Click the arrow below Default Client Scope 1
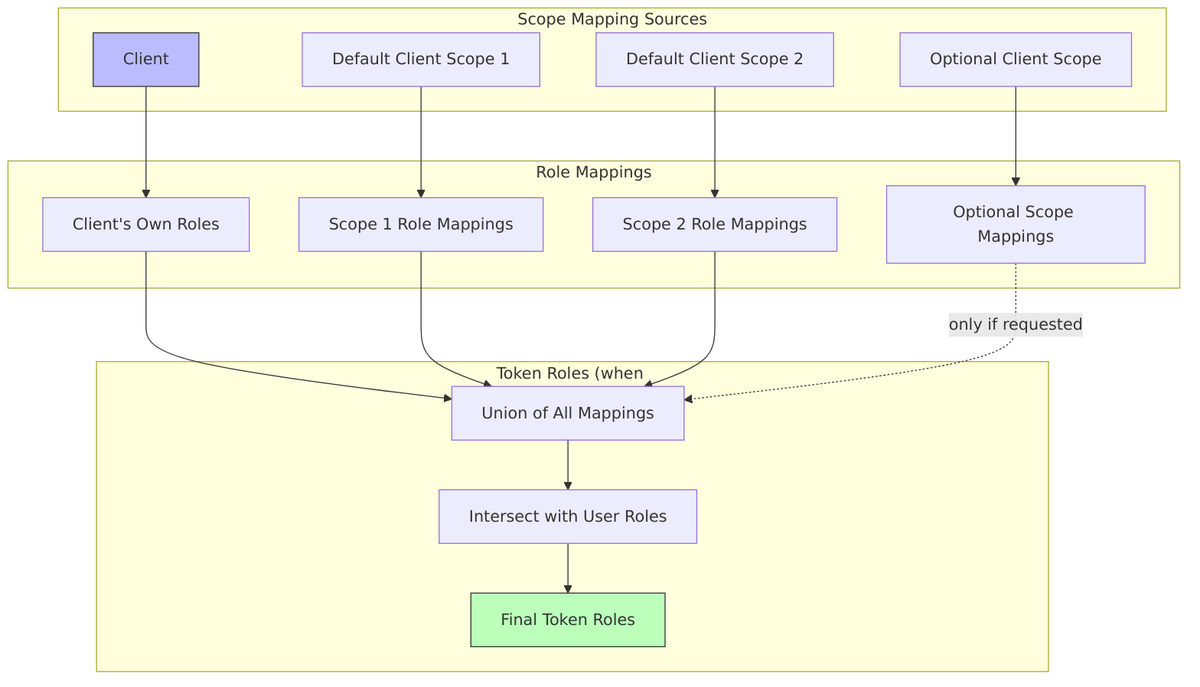Screen dimensions: 1200x687 pos(421,140)
